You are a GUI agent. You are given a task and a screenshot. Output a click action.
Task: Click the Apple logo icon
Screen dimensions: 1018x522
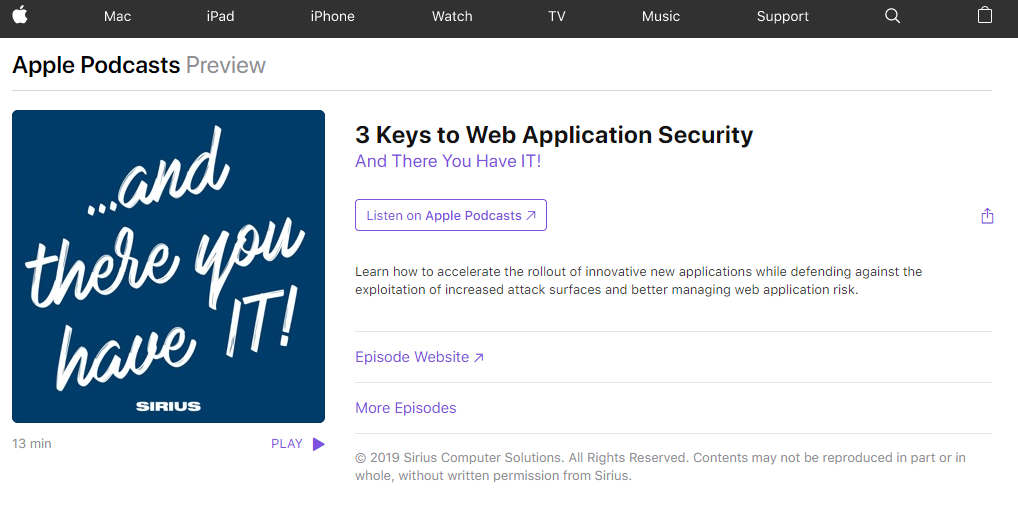pyautogui.click(x=20, y=15)
